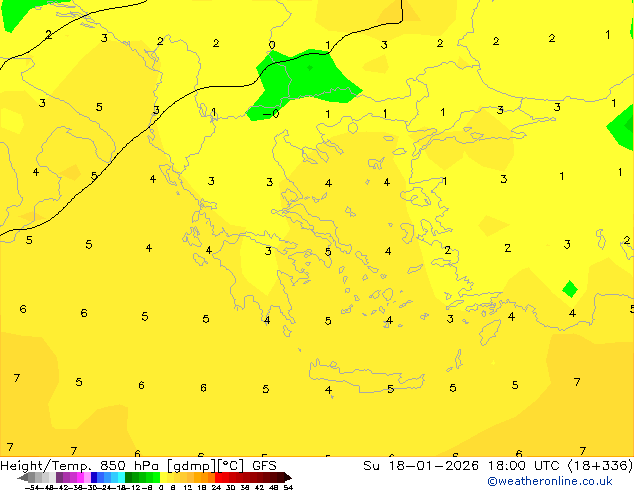Viewport: 634px width, 490px height.
Task: Click the weatheronline.co.uk copyright link
Action: click(x=549, y=481)
